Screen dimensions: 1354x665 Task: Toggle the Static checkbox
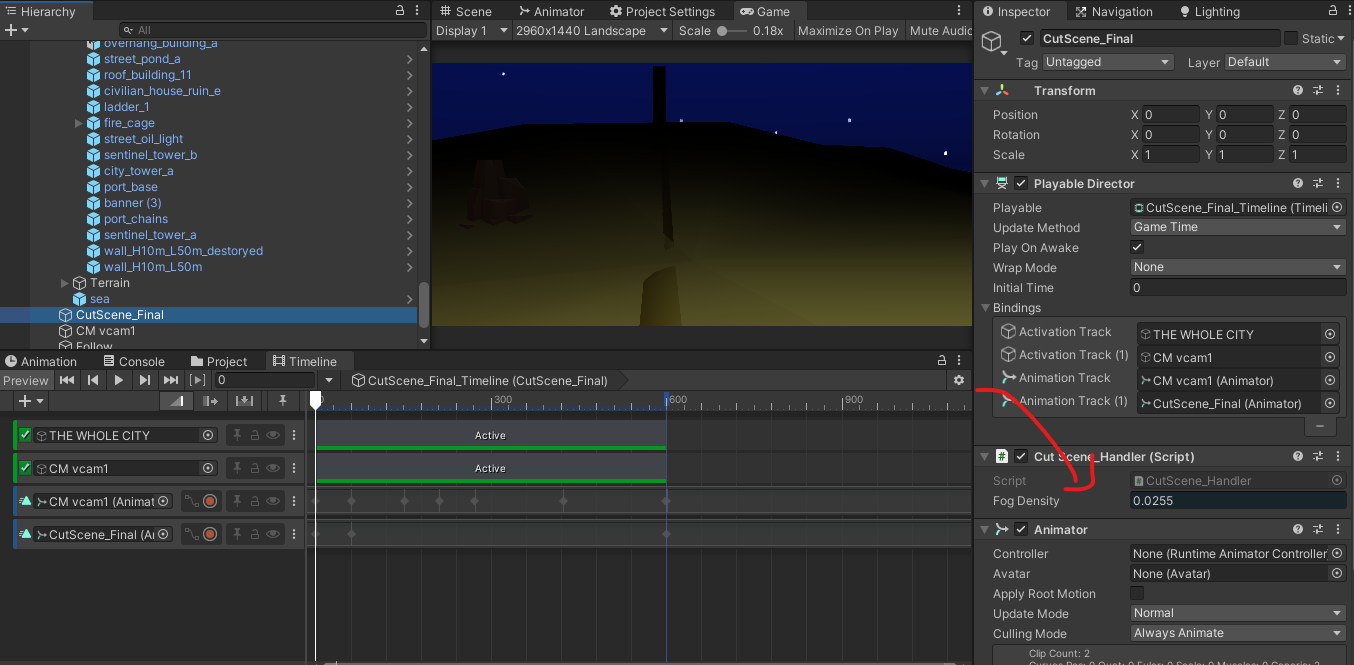tap(1293, 39)
